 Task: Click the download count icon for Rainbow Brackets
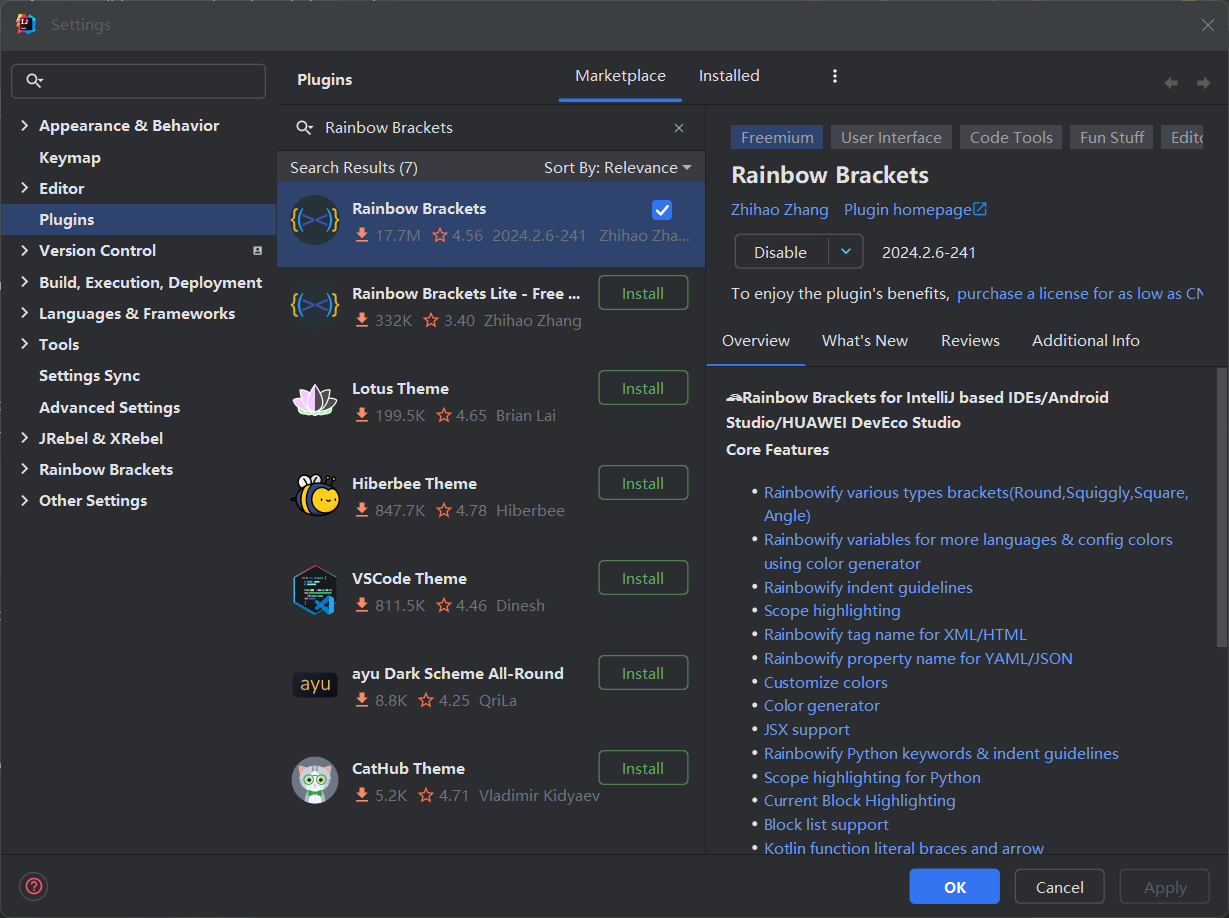point(362,236)
